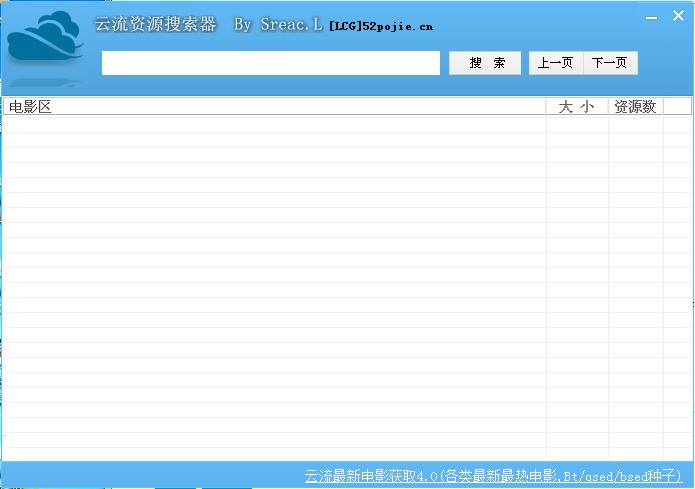Click the 资源数 column header
This screenshot has height=489, width=695.
pyautogui.click(x=635, y=106)
